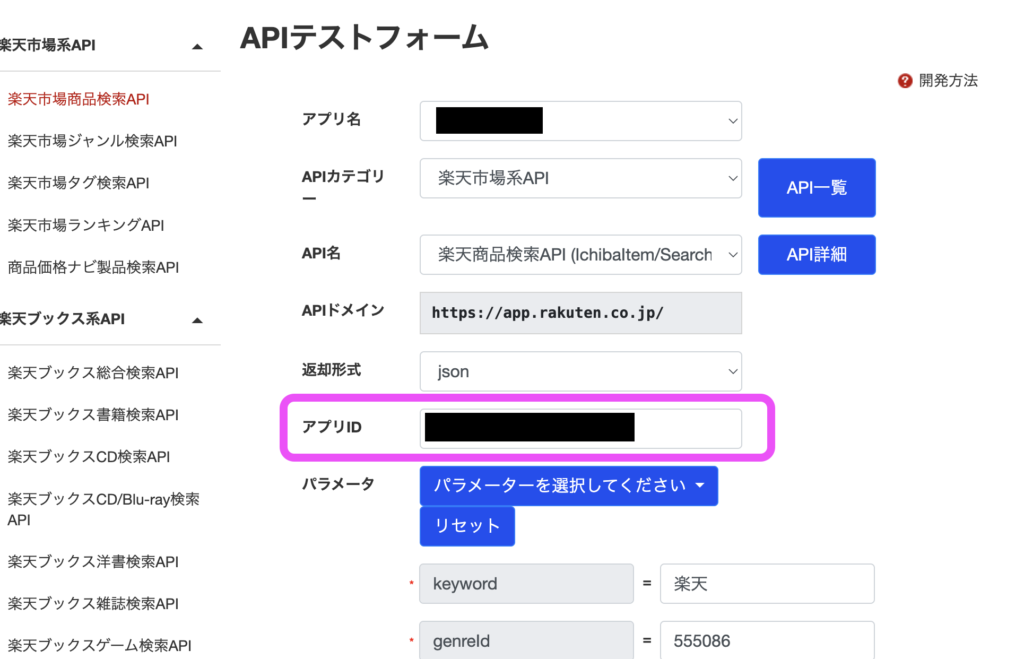Go to 楽天市場ランキングAPI in the sidebar
The image size is (1024, 659).
(86, 225)
